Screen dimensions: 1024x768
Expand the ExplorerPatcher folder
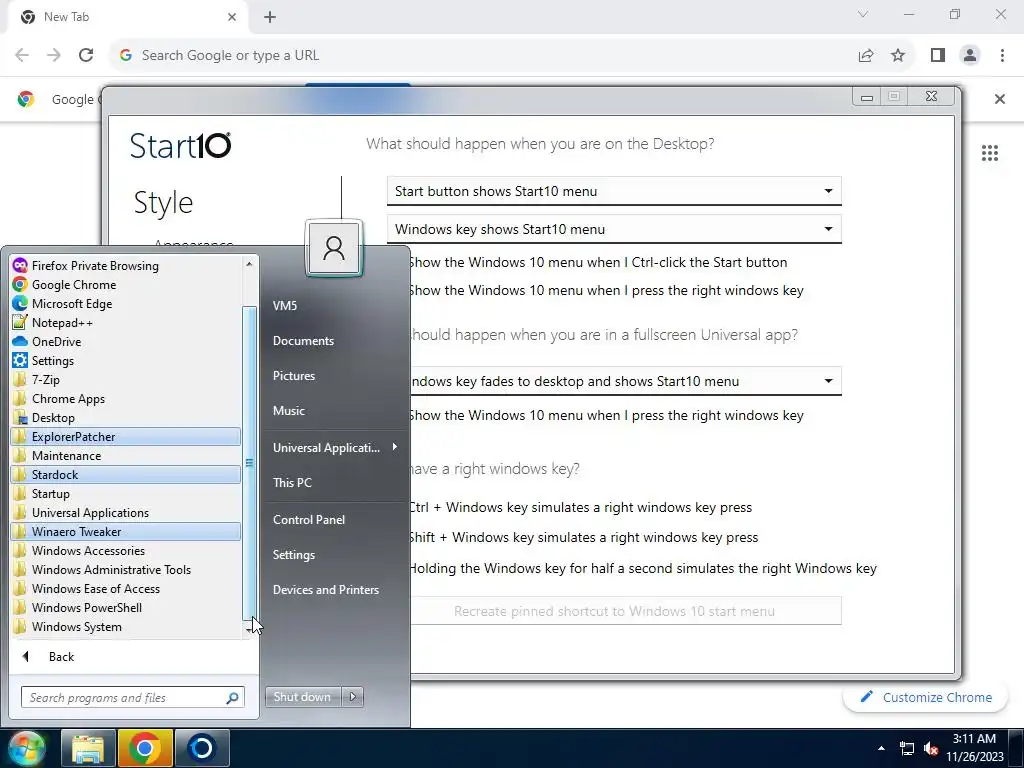(x=125, y=436)
